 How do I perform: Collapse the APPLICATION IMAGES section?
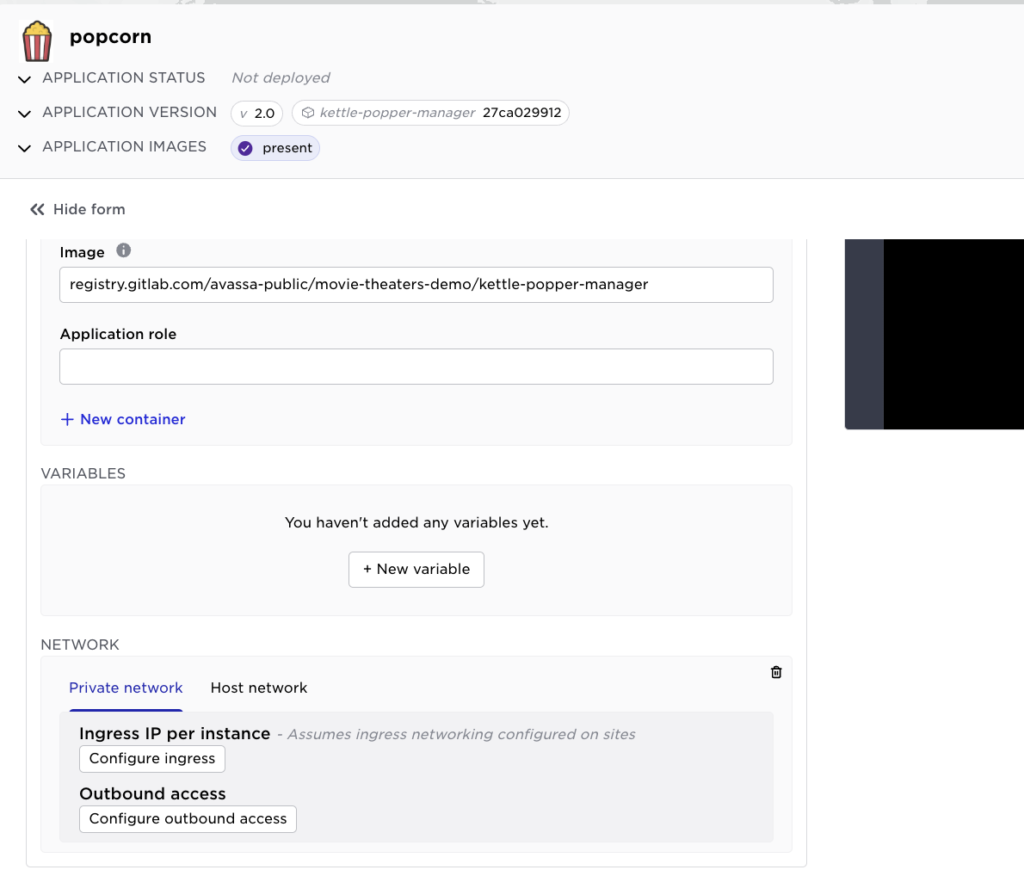[24, 147]
